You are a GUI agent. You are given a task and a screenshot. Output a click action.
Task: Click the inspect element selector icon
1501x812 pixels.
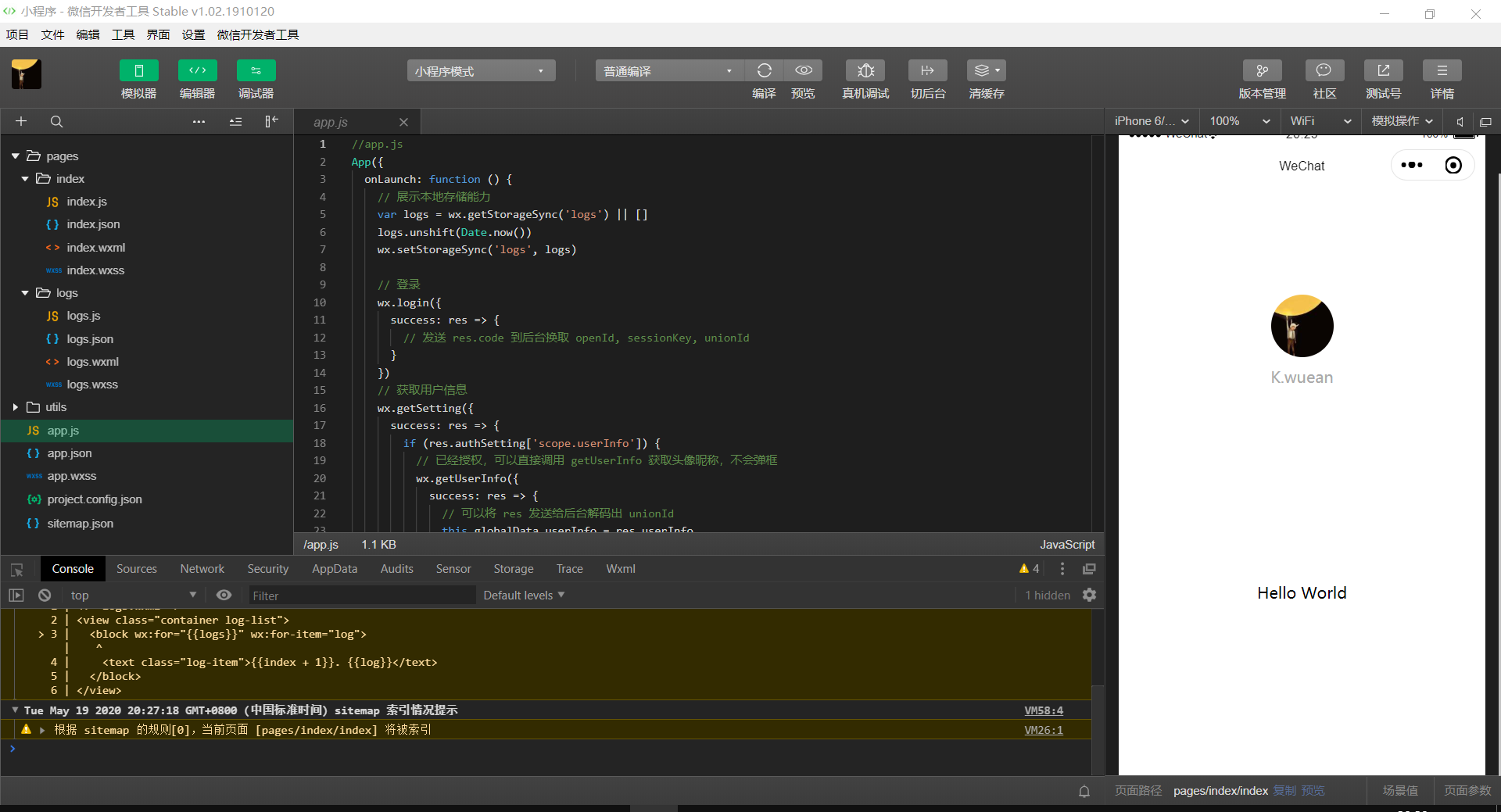coord(16,570)
